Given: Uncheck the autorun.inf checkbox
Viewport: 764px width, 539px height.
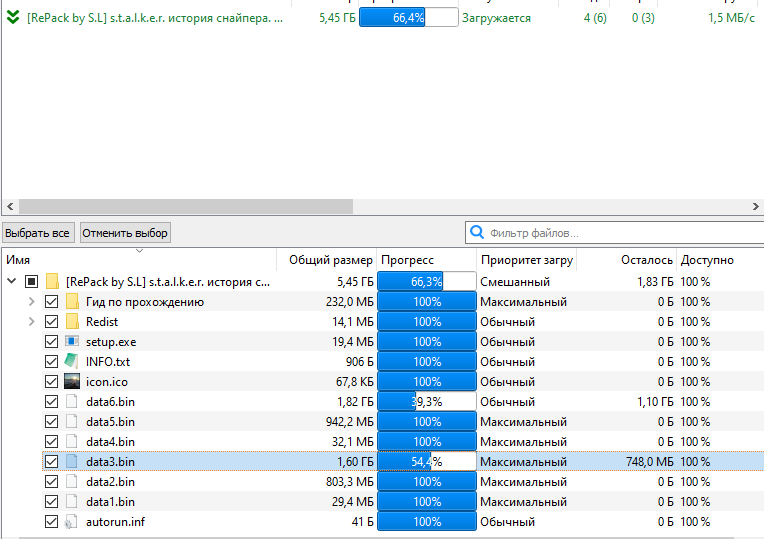Looking at the screenshot, I should click(x=51, y=521).
